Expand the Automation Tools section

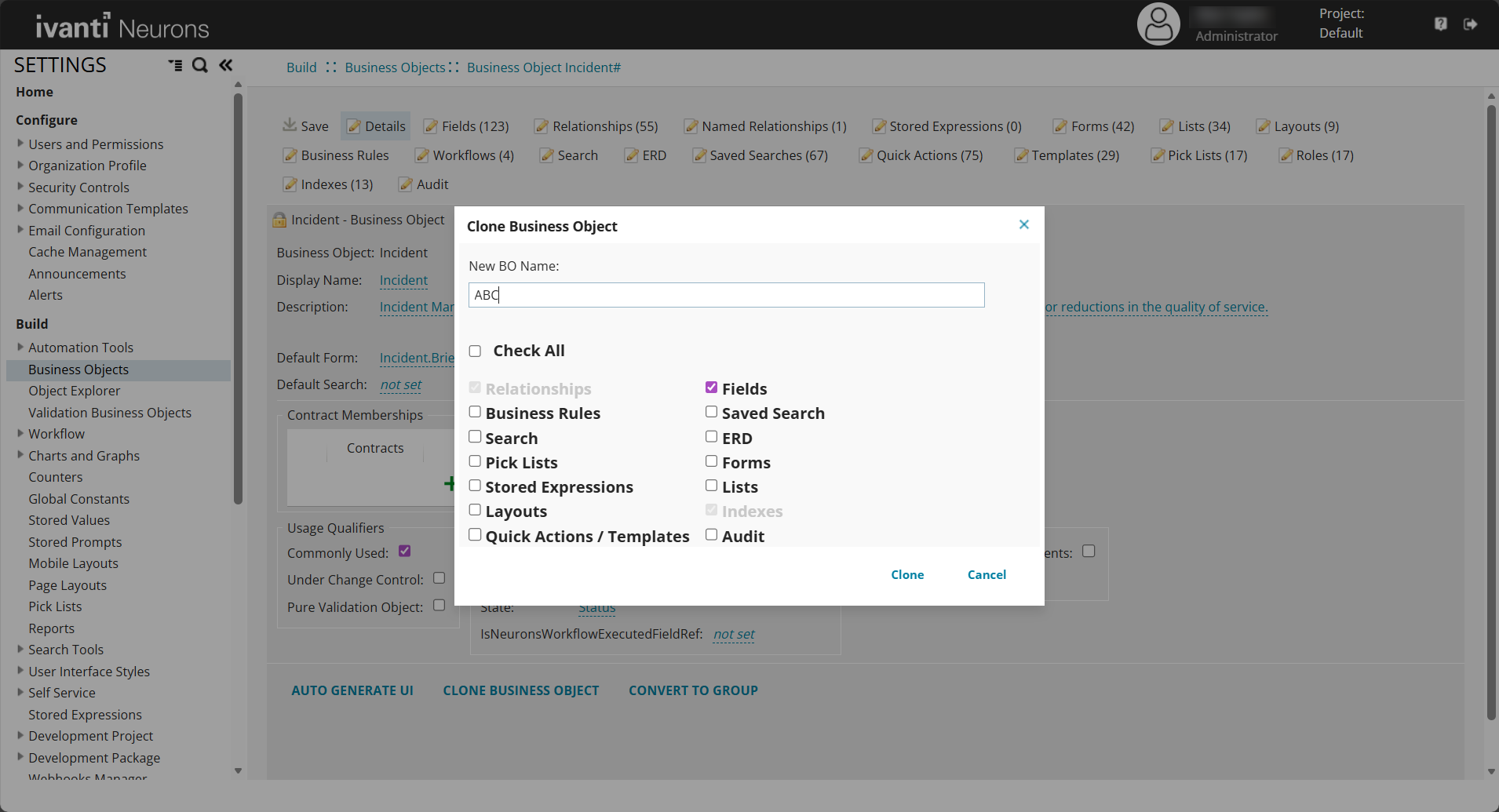pyautogui.click(x=20, y=347)
